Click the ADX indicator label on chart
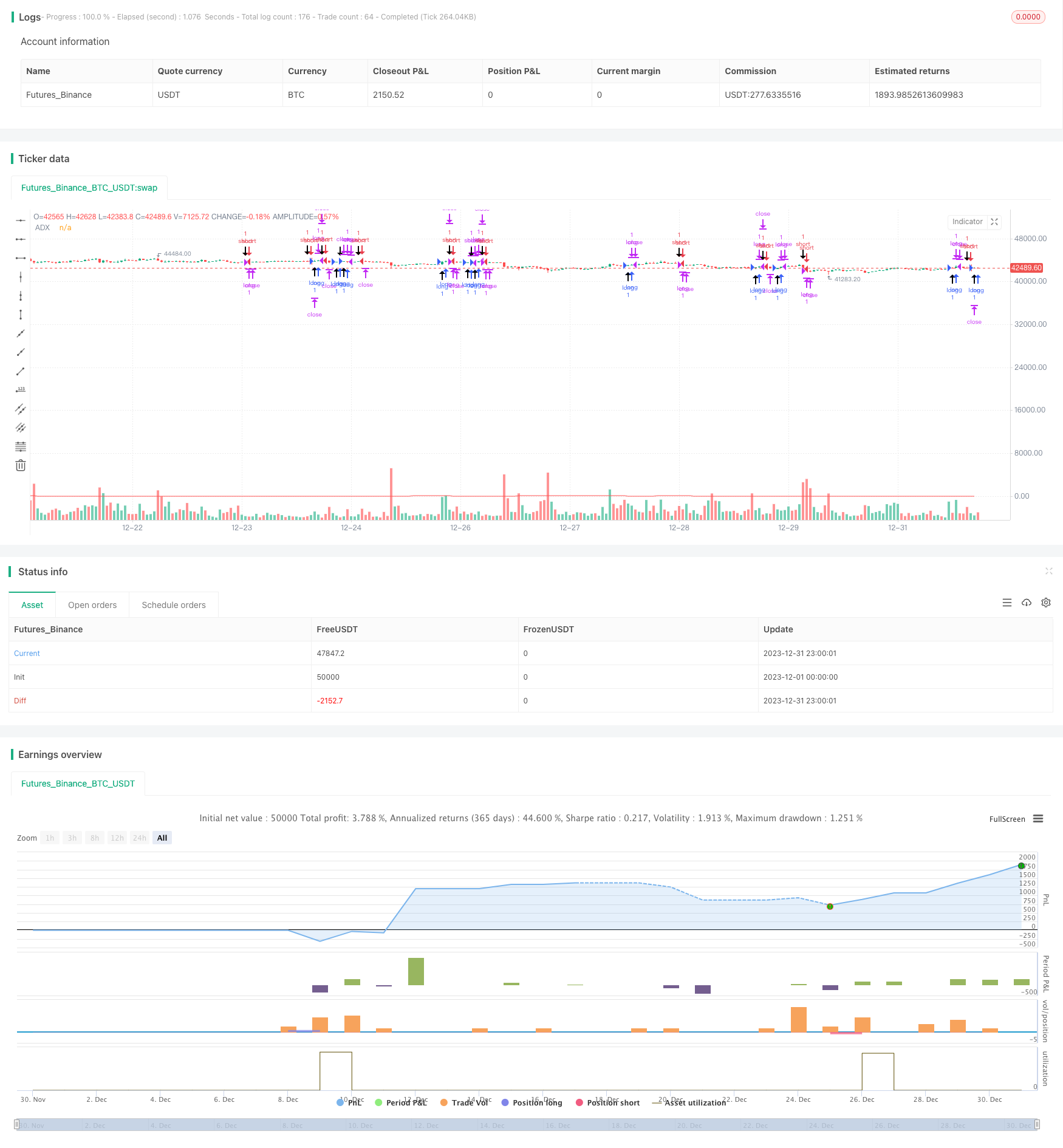 coord(43,228)
